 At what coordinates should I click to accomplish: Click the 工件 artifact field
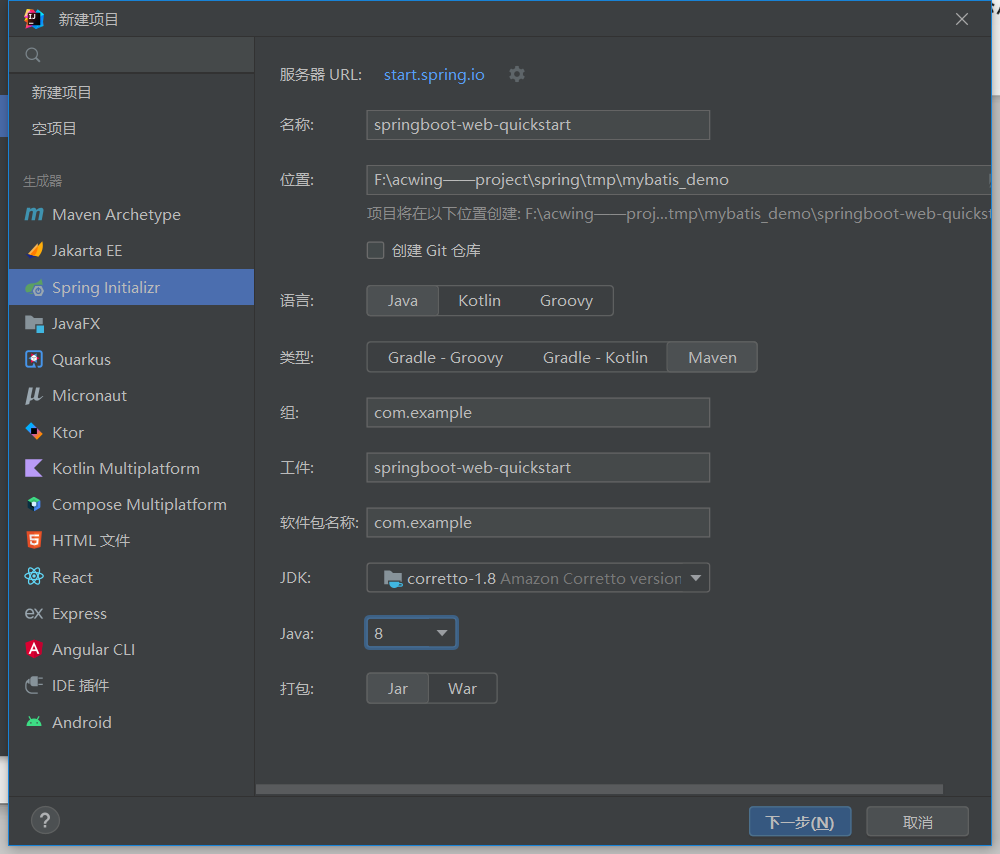(538, 467)
